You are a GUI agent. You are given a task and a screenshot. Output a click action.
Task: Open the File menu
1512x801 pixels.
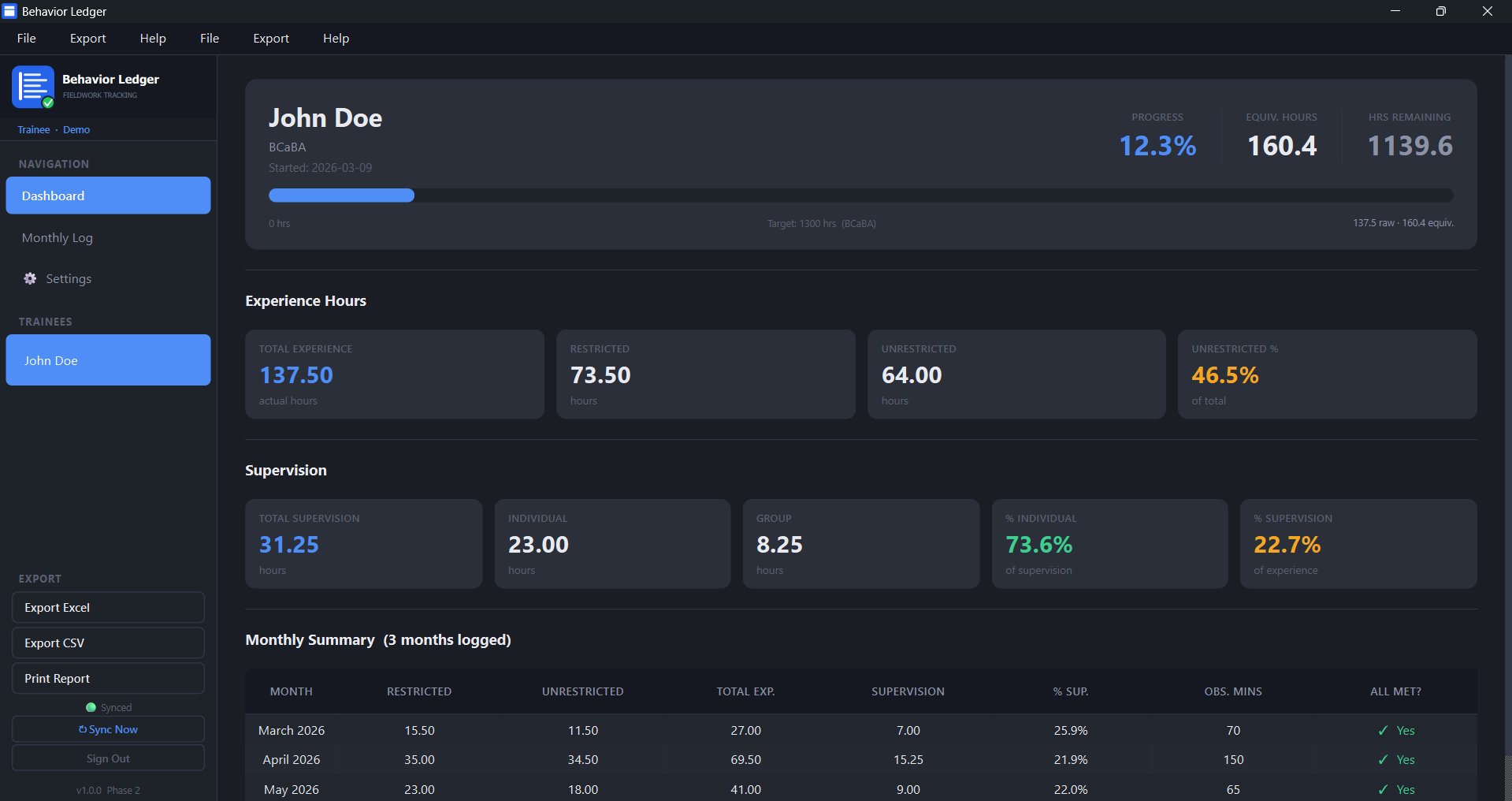[25, 38]
